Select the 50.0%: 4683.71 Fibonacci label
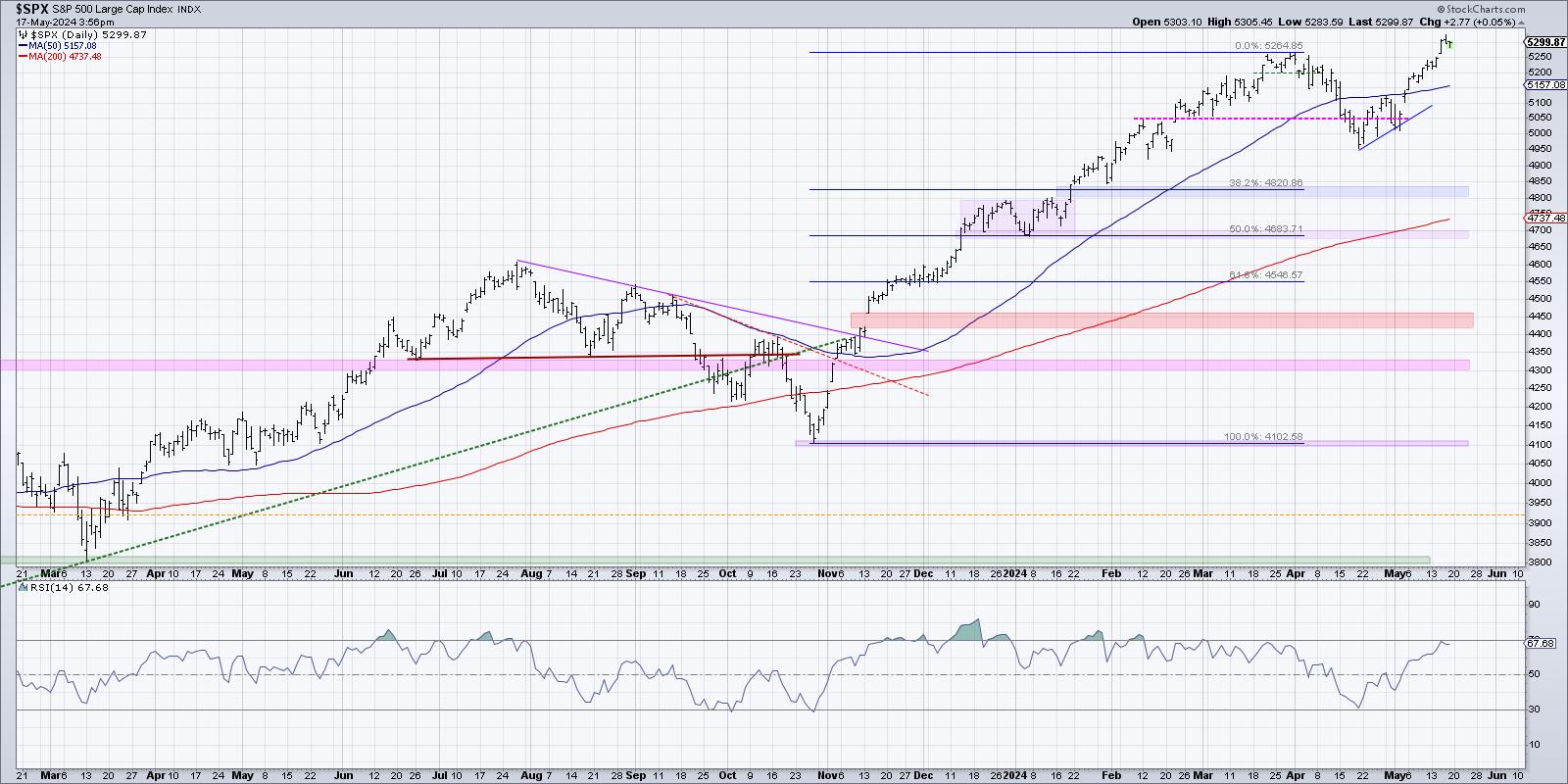The height and width of the screenshot is (784, 1568). [1266, 228]
